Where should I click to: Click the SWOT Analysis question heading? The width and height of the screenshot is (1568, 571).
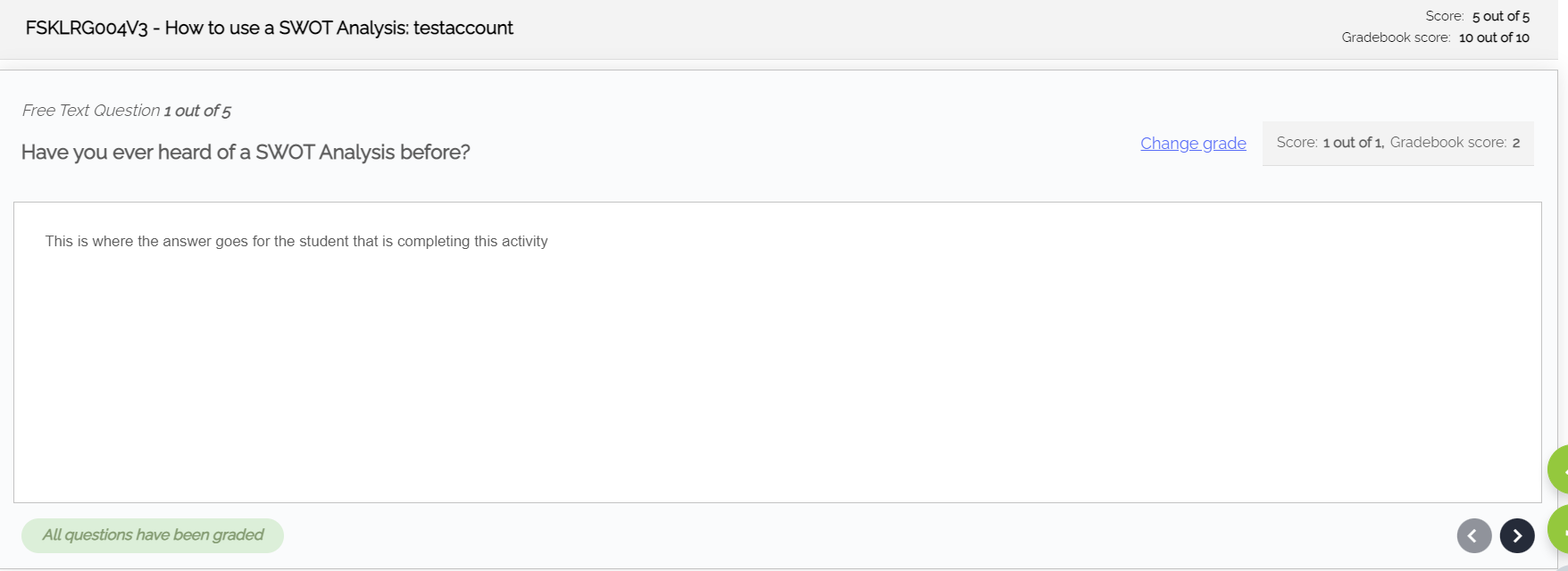pos(246,152)
